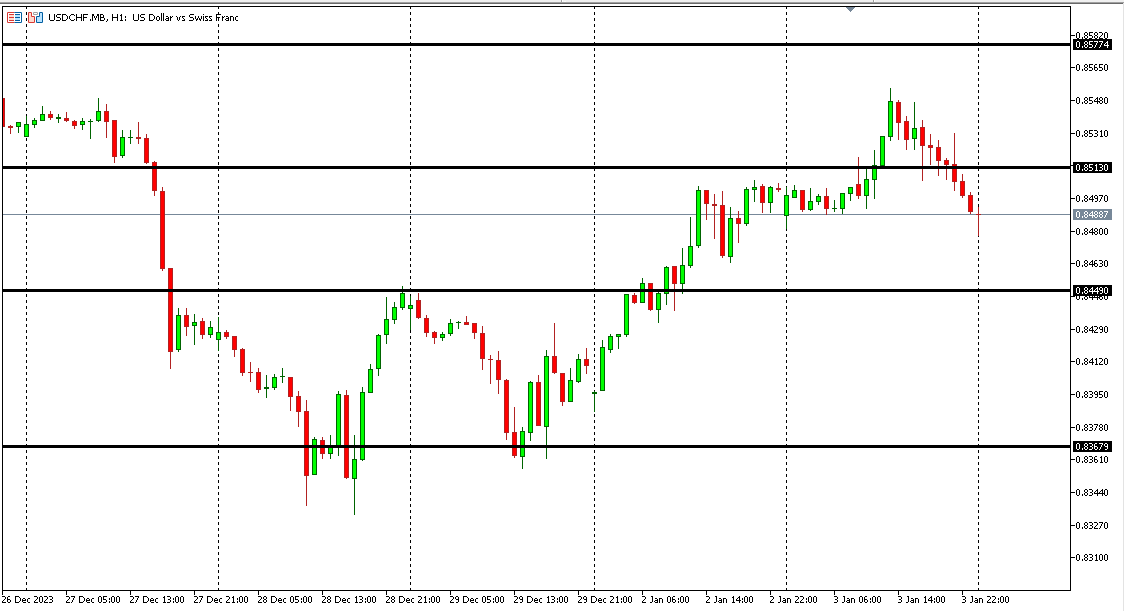Click the 0.84970 price scale label
The height and width of the screenshot is (611, 1124).
pos(1092,198)
